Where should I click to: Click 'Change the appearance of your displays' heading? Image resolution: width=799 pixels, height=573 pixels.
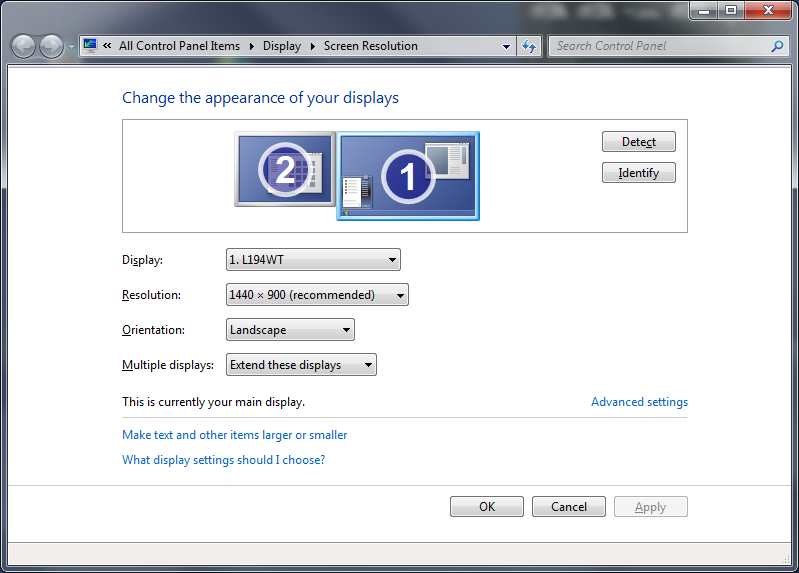tap(260, 98)
